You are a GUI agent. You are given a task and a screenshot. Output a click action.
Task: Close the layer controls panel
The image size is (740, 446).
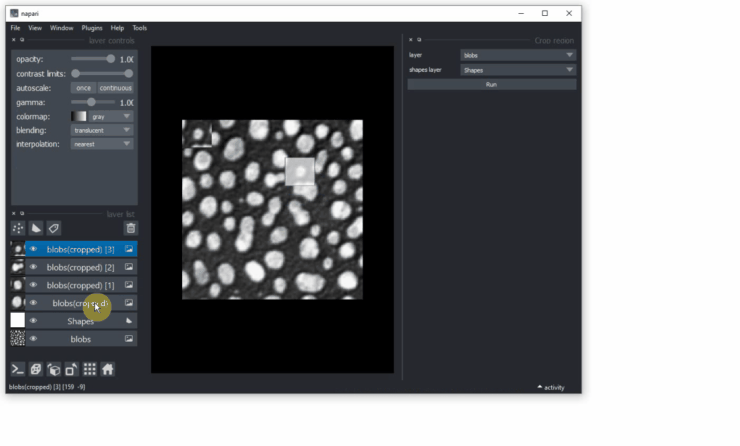(14, 40)
